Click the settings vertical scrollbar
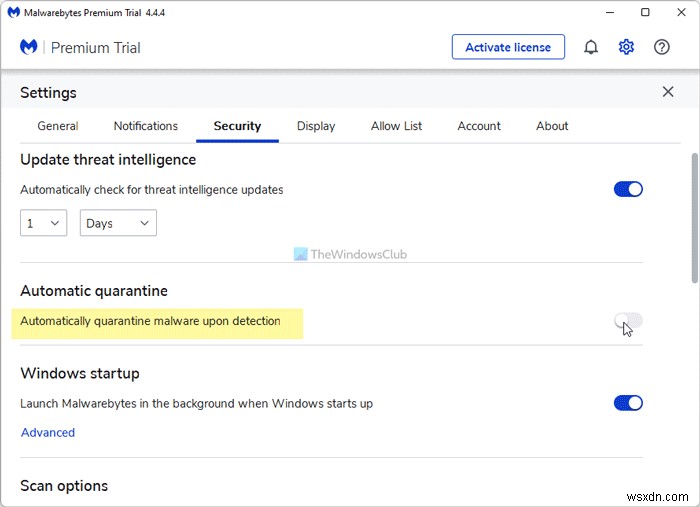The width and height of the screenshot is (700, 507). point(694,218)
